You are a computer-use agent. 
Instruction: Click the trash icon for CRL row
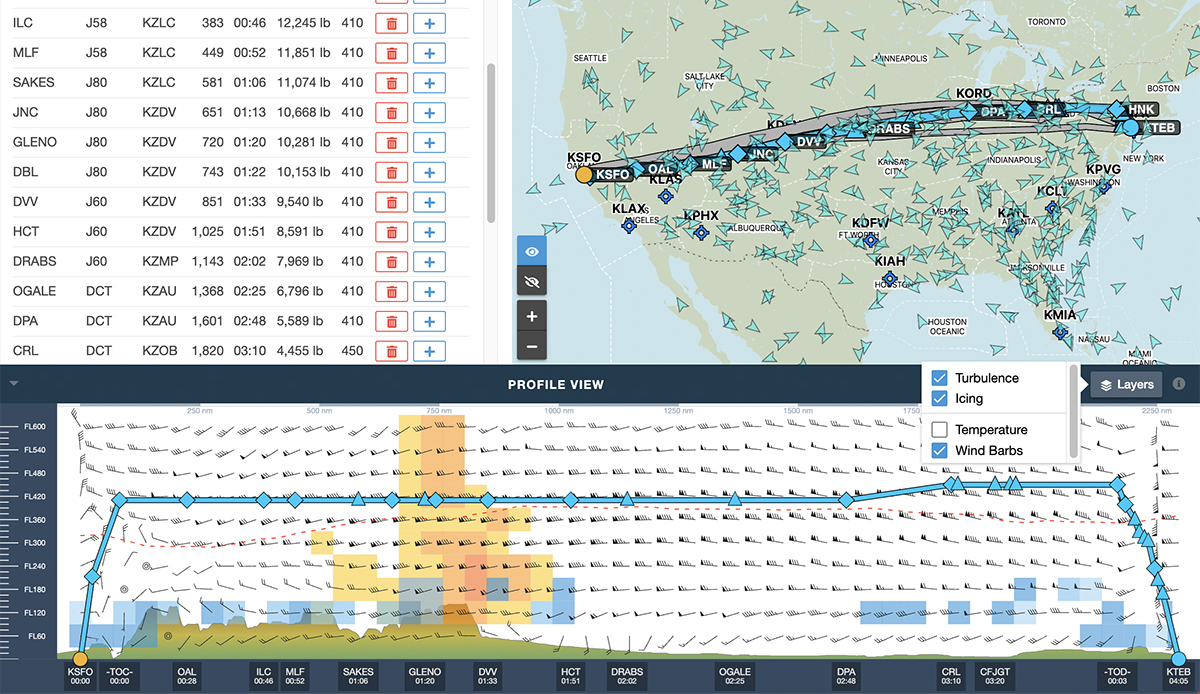pos(391,351)
